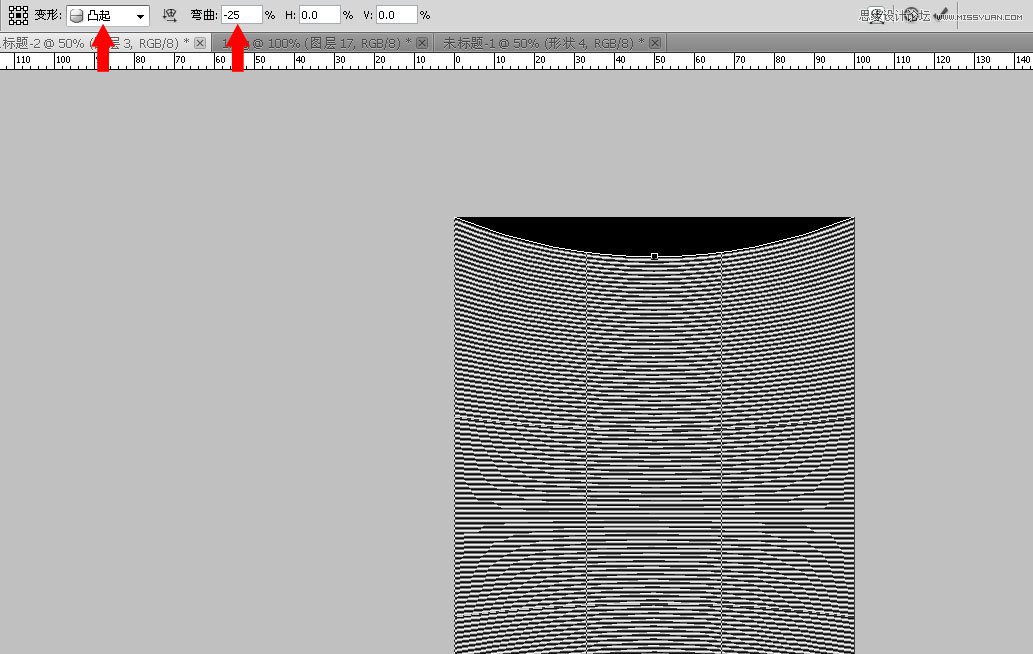Screen dimensions: 1033x654
Task: Toggle the warp orientation icon
Action: point(170,15)
